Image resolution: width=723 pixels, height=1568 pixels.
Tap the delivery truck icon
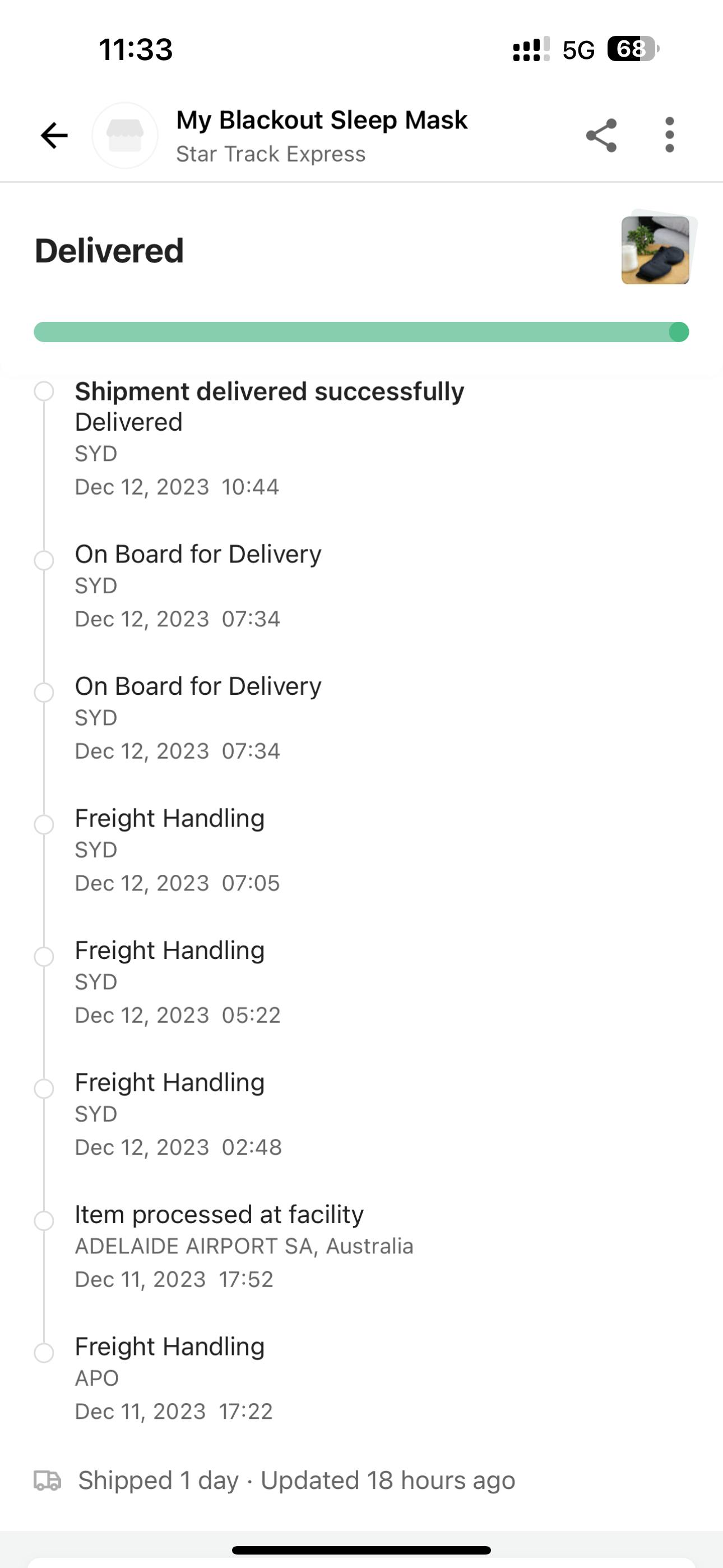click(48, 1481)
